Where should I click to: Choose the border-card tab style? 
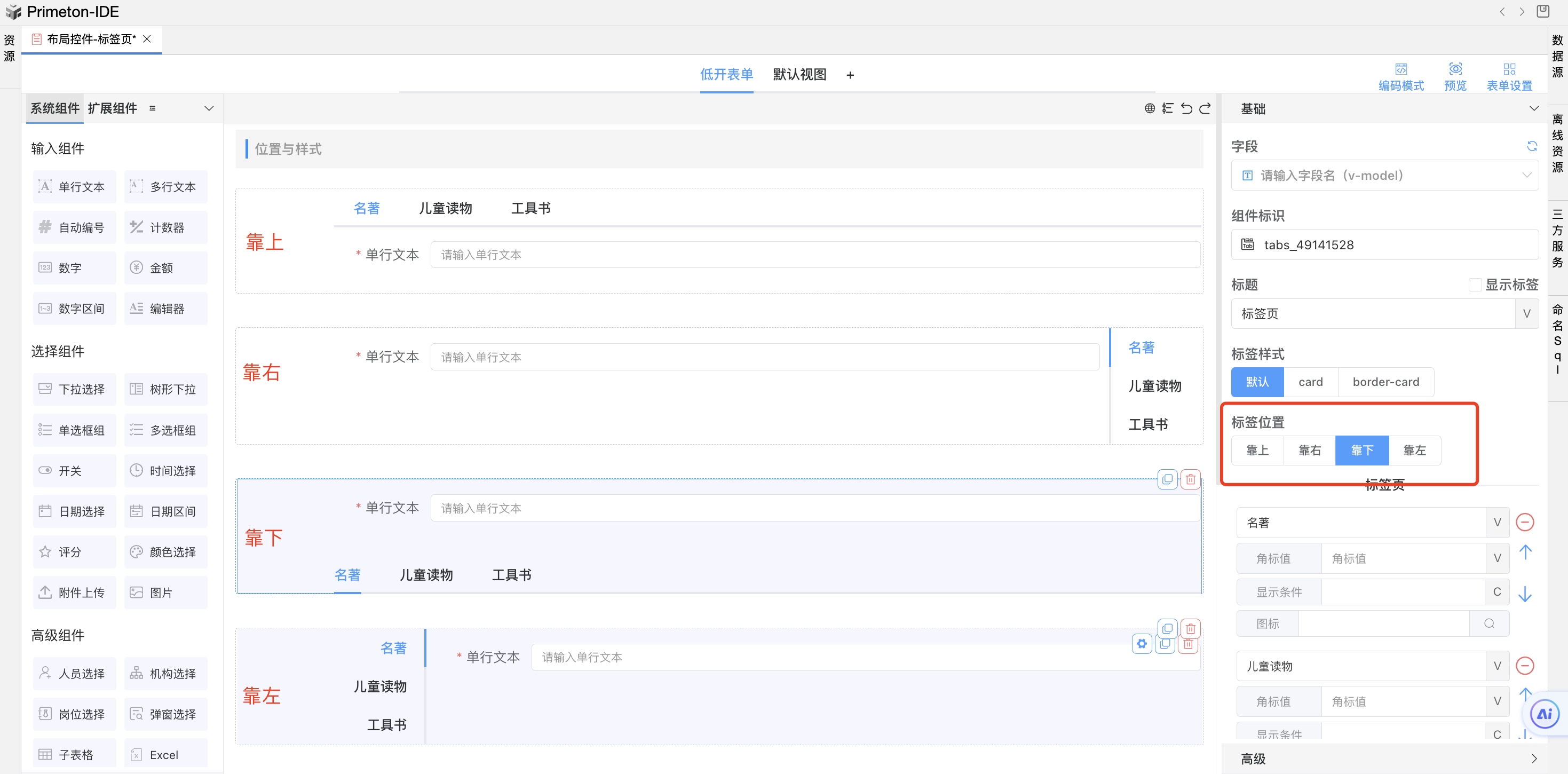click(1385, 382)
